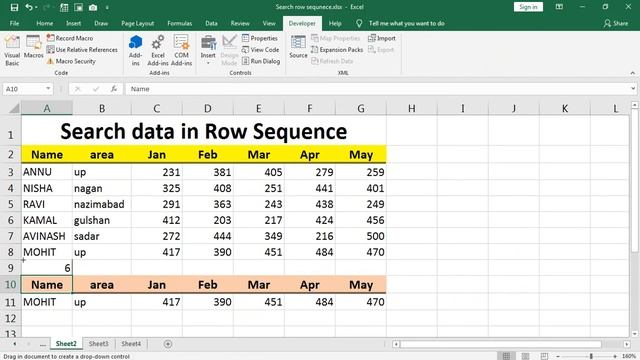
Task: Toggle Use Relative References
Action: point(82,49)
